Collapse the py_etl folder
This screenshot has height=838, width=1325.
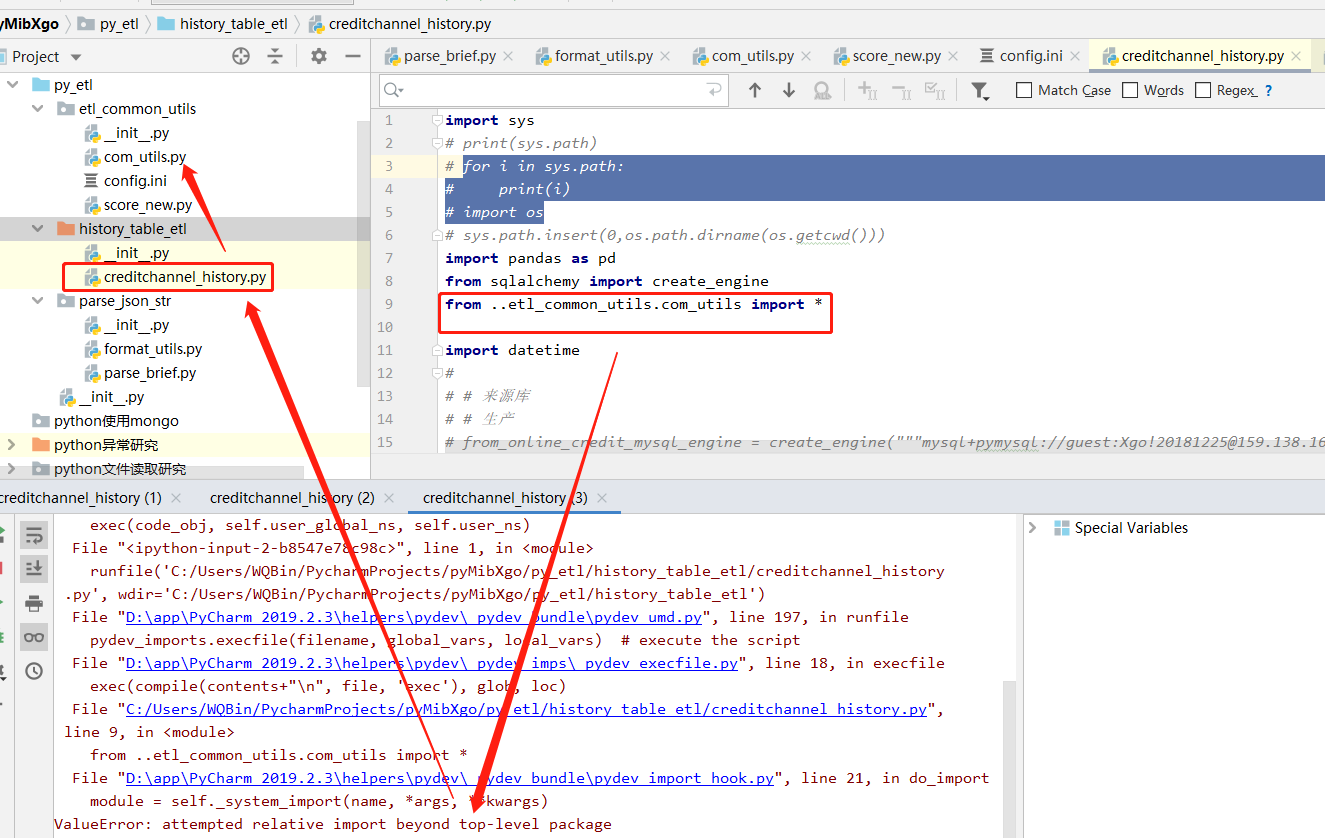click(x=13, y=85)
